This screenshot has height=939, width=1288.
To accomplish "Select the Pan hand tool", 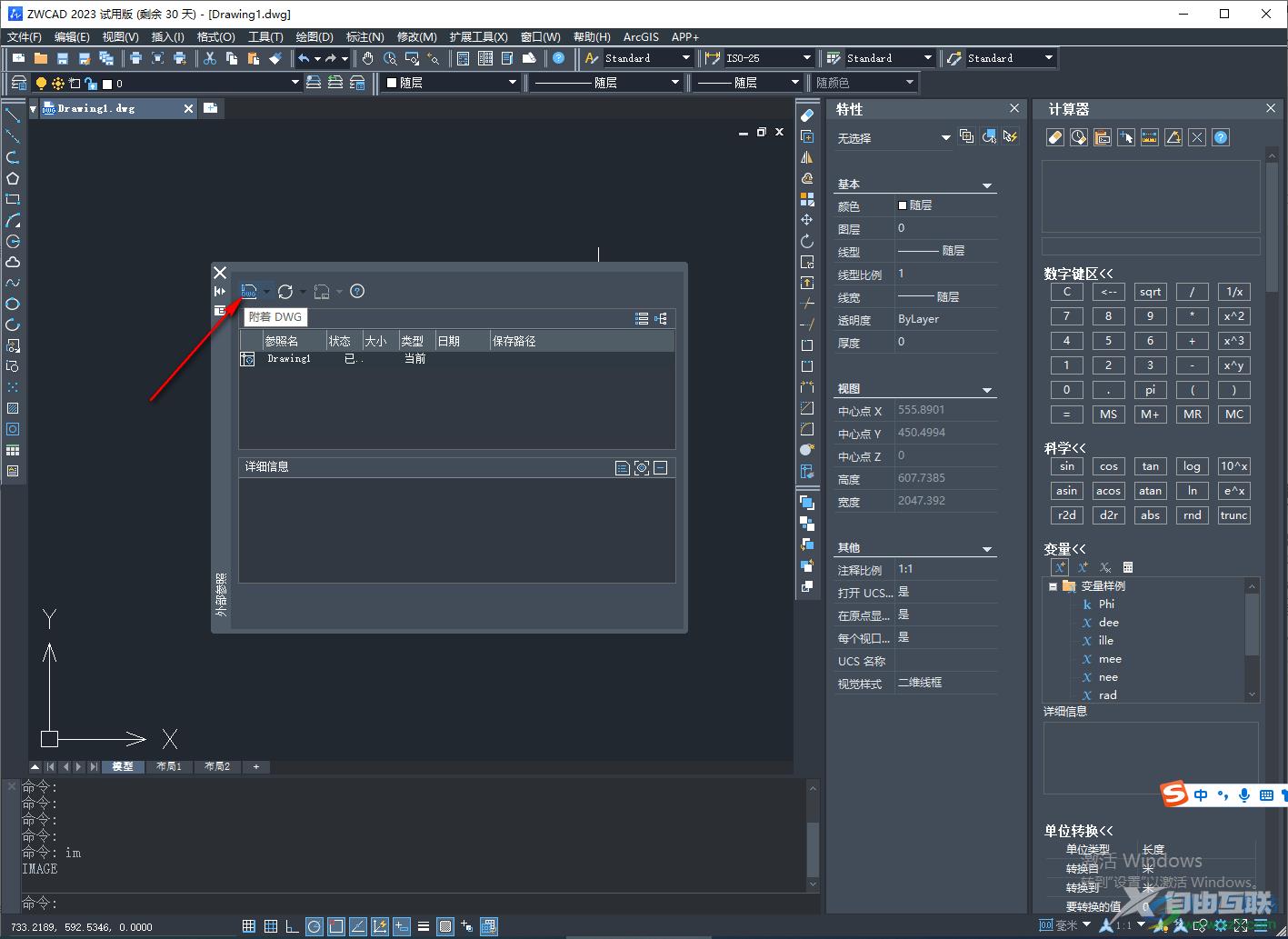I will [x=367, y=58].
